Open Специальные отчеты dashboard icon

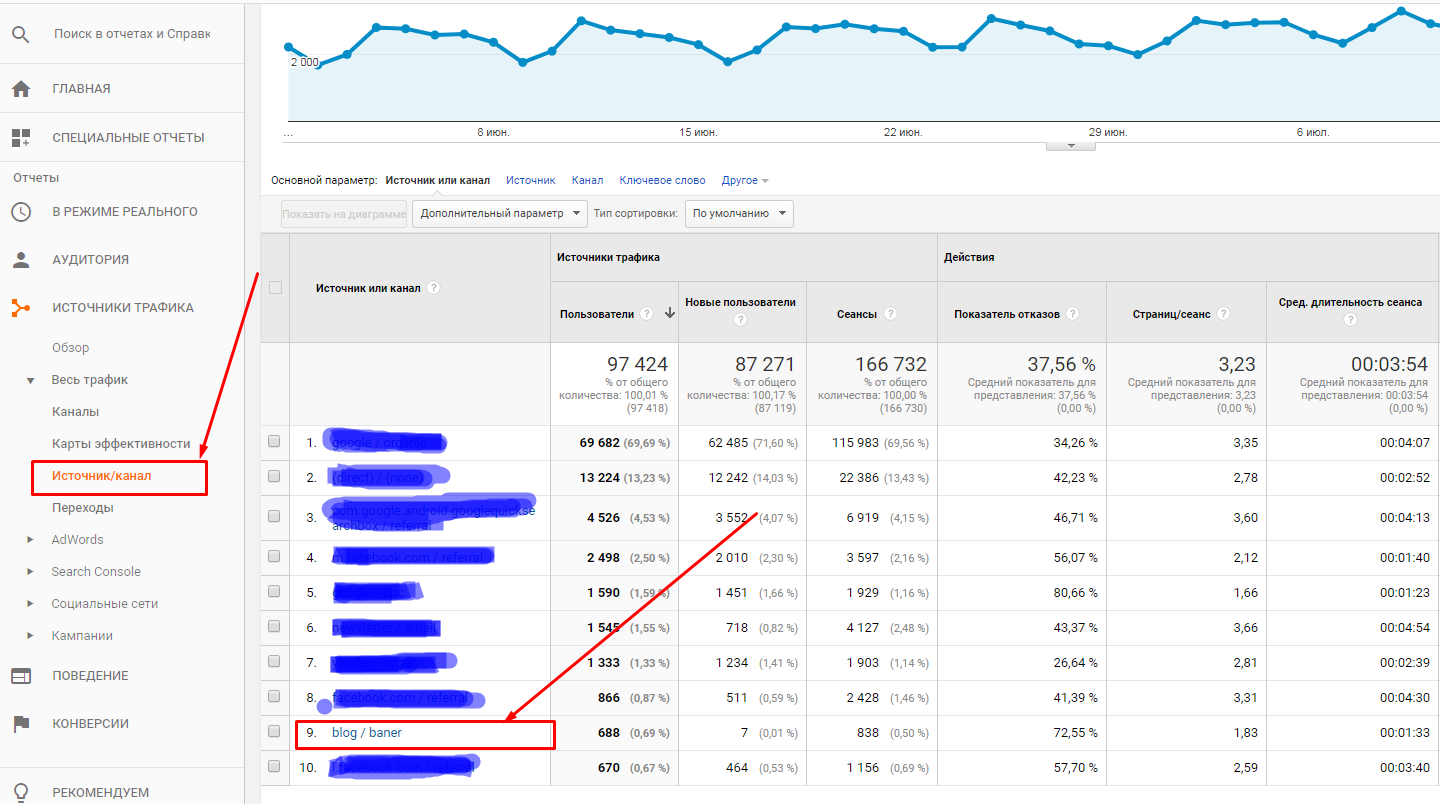click(21, 138)
